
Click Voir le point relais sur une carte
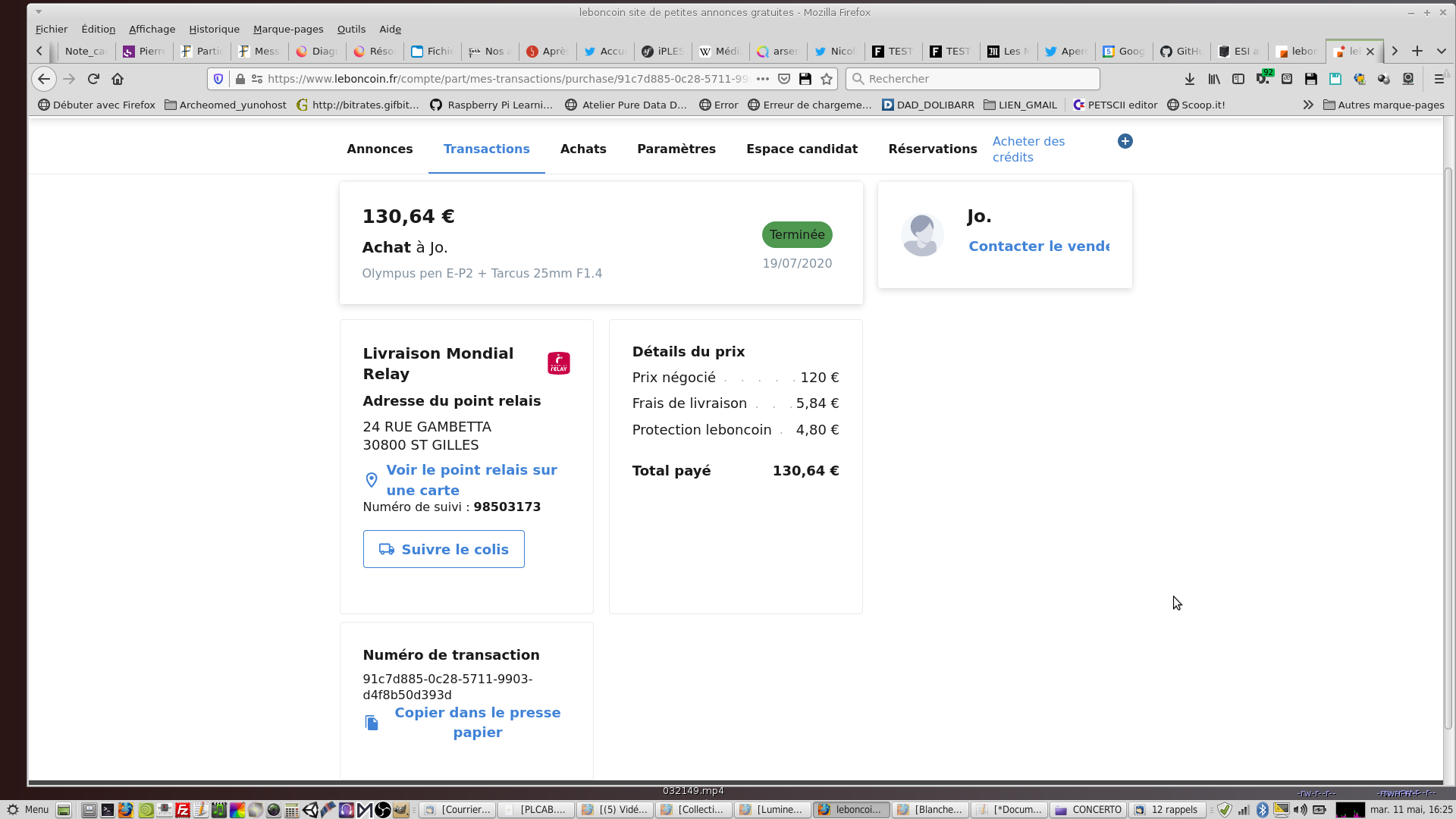coord(471,480)
